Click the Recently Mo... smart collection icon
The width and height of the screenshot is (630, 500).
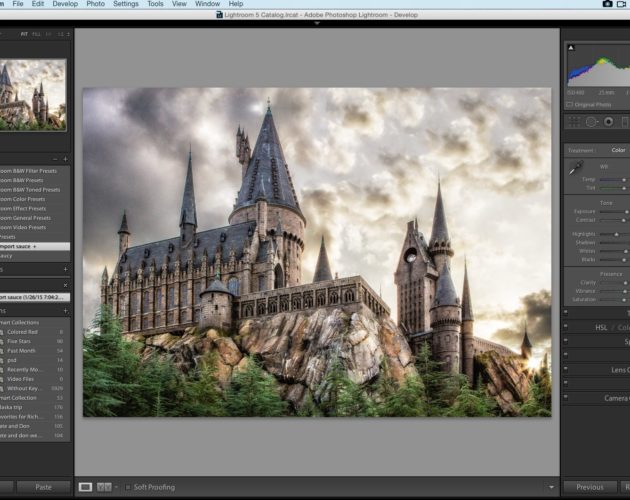(x=2, y=370)
